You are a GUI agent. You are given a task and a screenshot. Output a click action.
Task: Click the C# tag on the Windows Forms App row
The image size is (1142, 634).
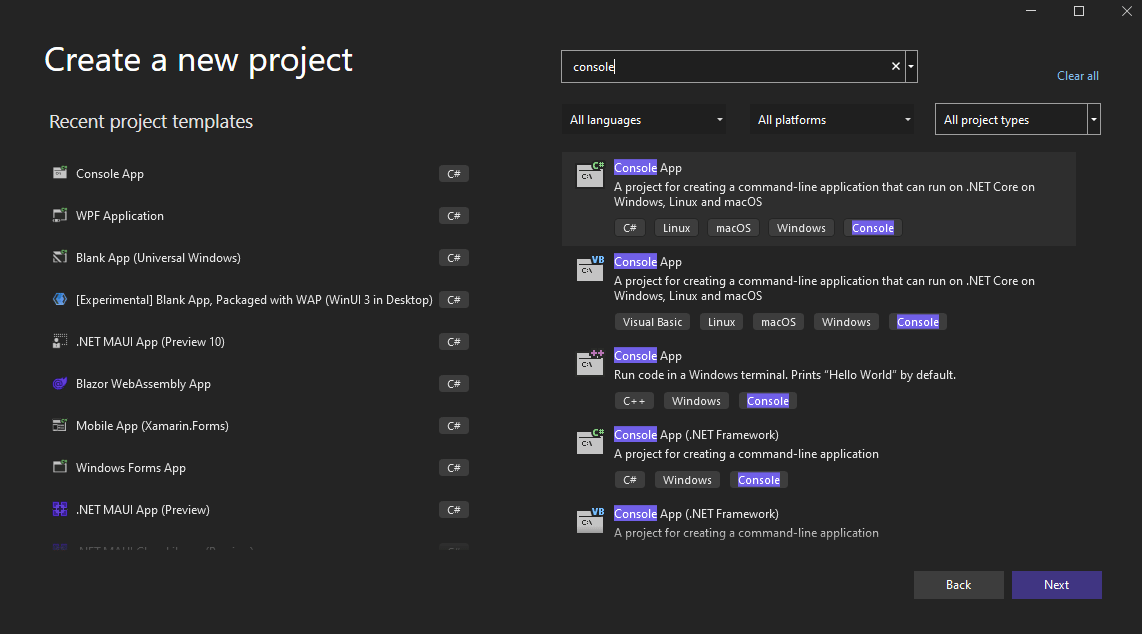(x=454, y=467)
